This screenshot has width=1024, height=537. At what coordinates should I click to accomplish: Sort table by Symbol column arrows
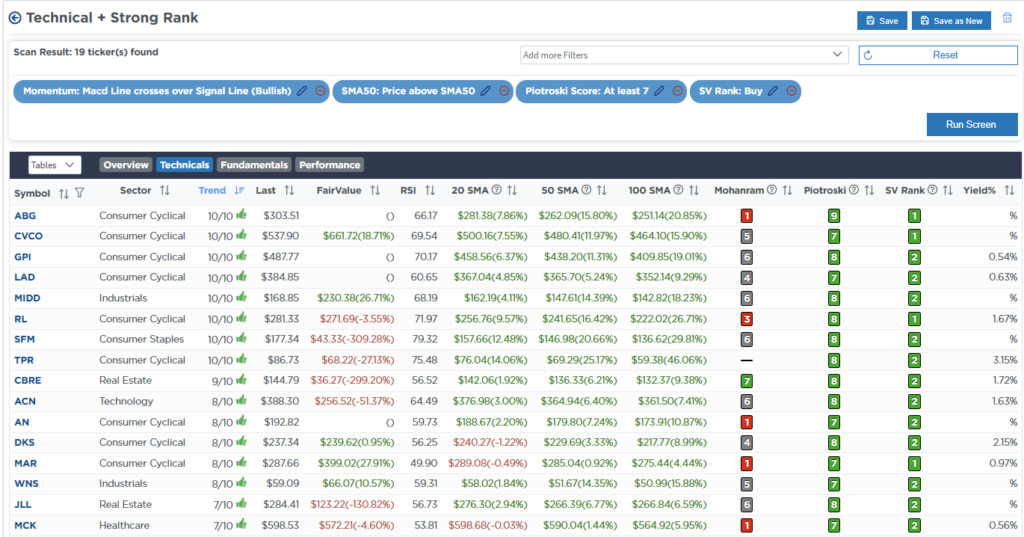tap(63, 193)
